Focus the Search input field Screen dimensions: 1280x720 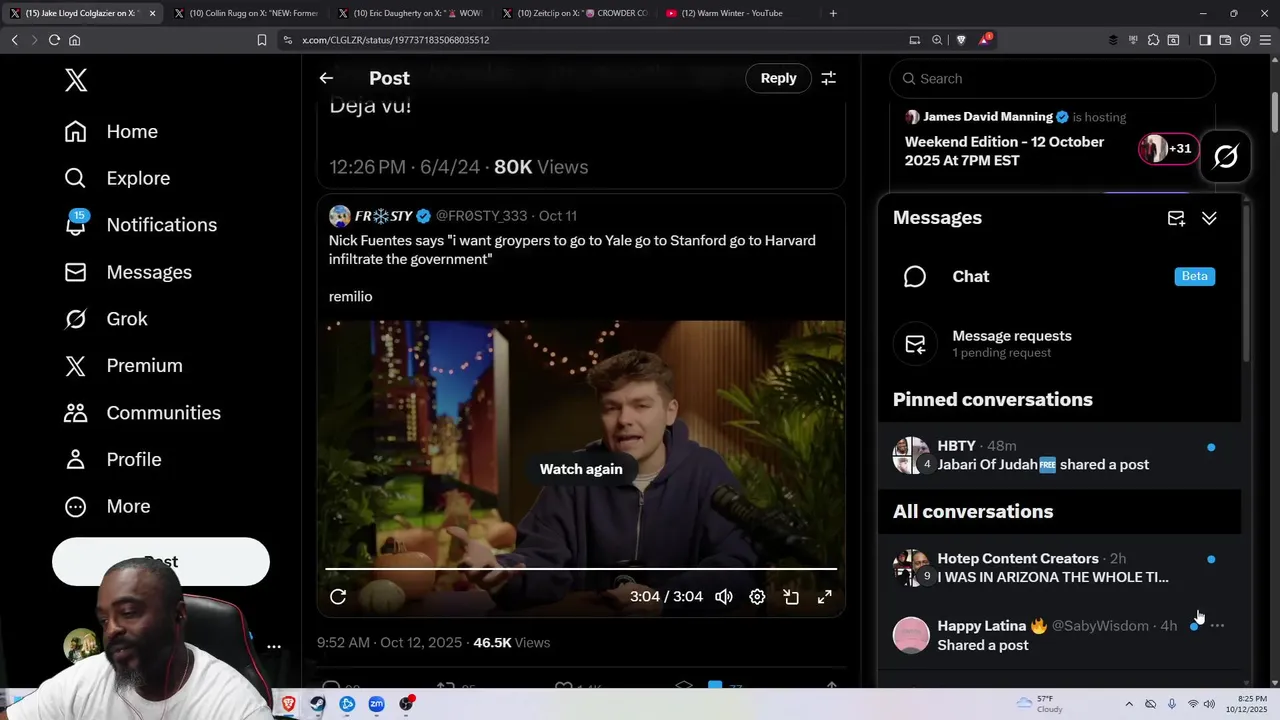[1052, 79]
